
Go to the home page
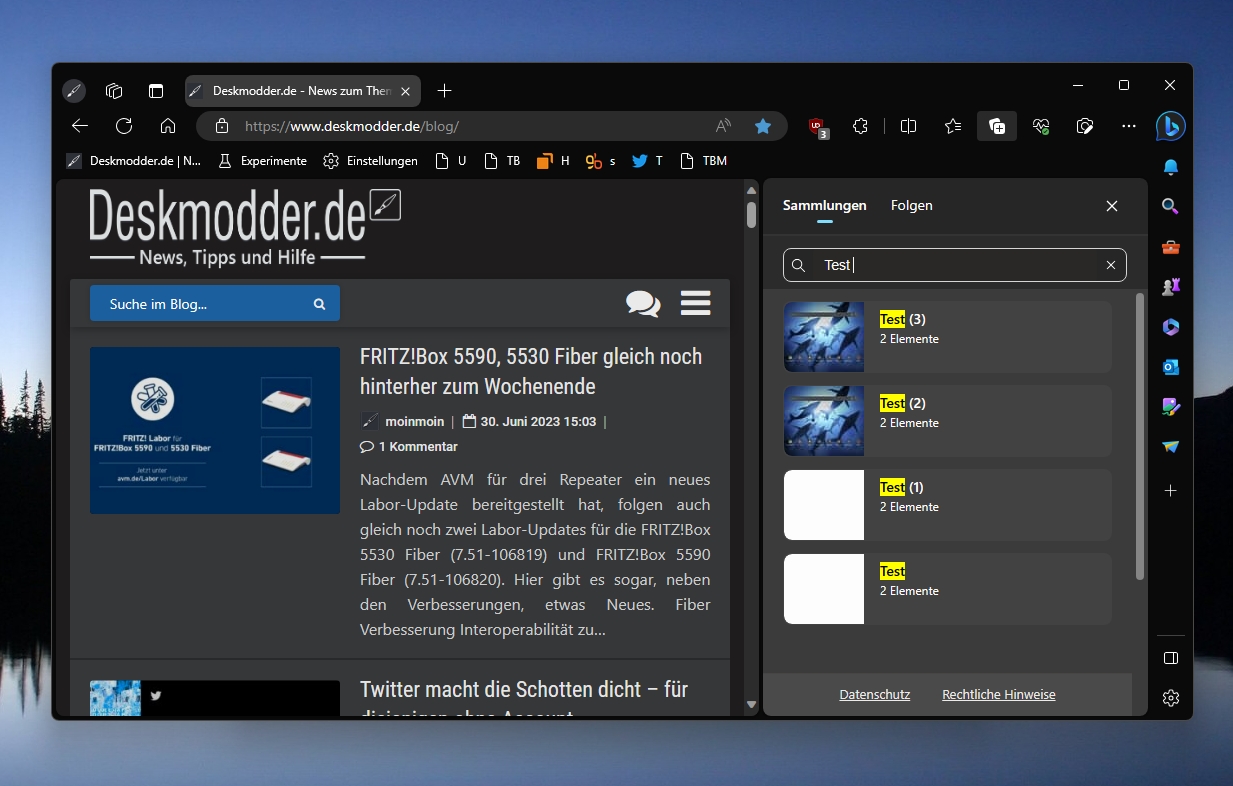(168, 126)
